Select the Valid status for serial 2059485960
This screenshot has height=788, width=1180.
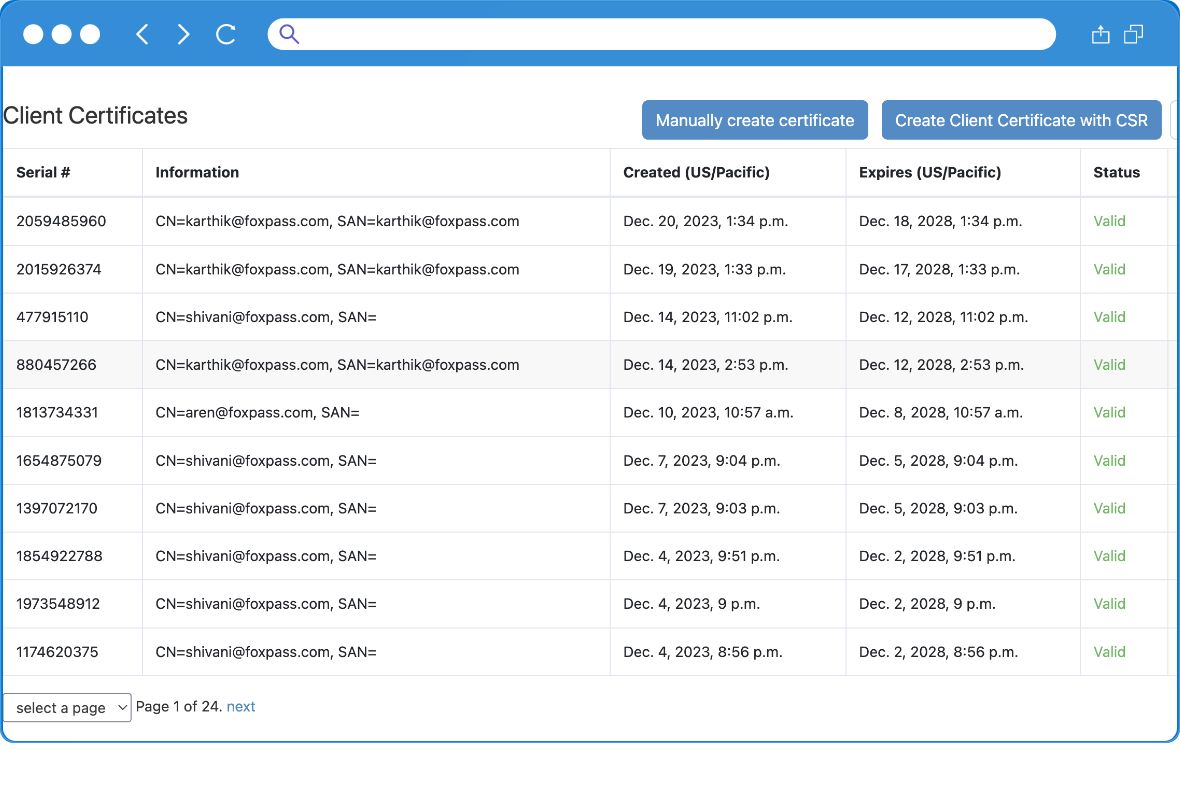click(x=1109, y=221)
